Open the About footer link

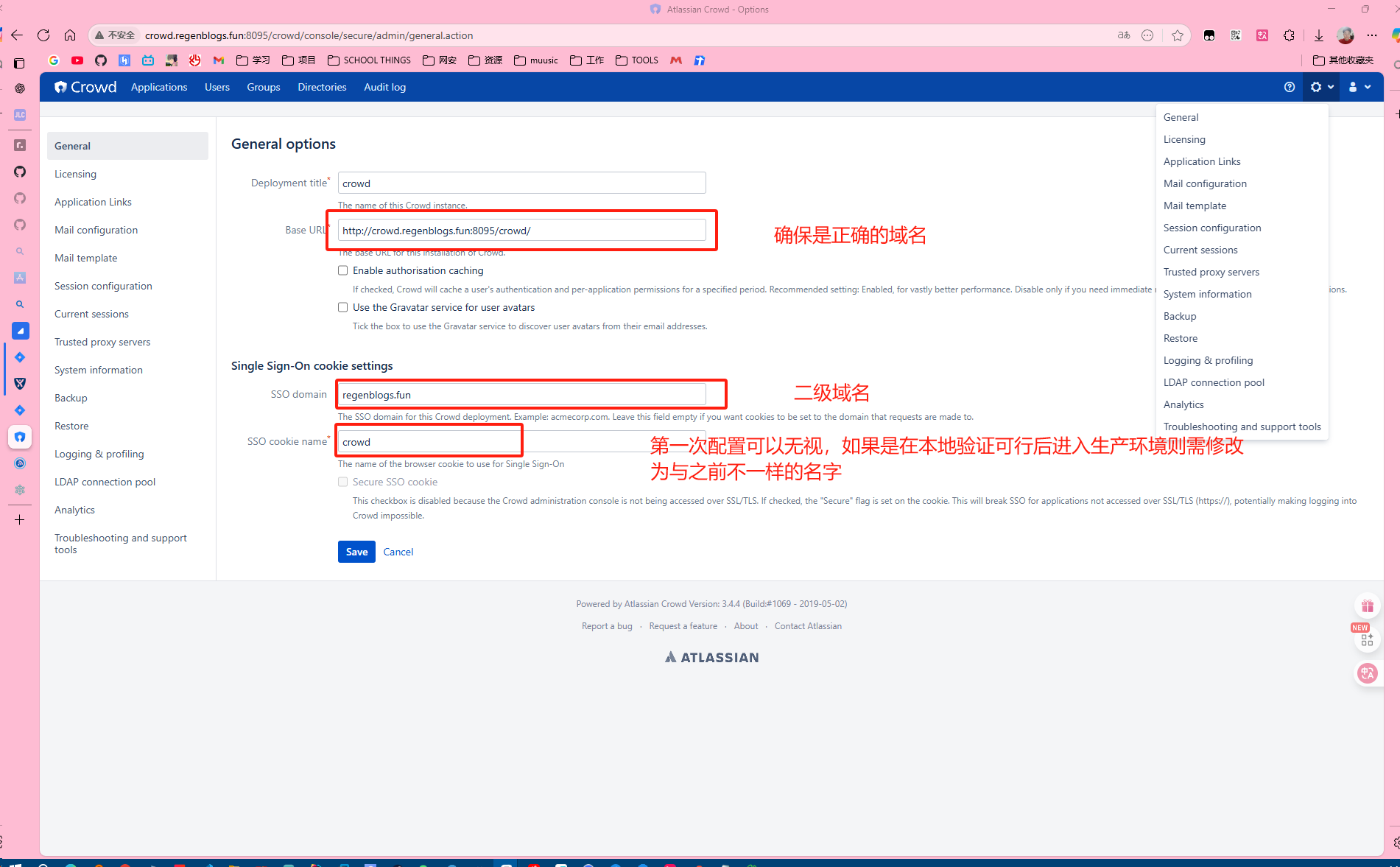(746, 626)
